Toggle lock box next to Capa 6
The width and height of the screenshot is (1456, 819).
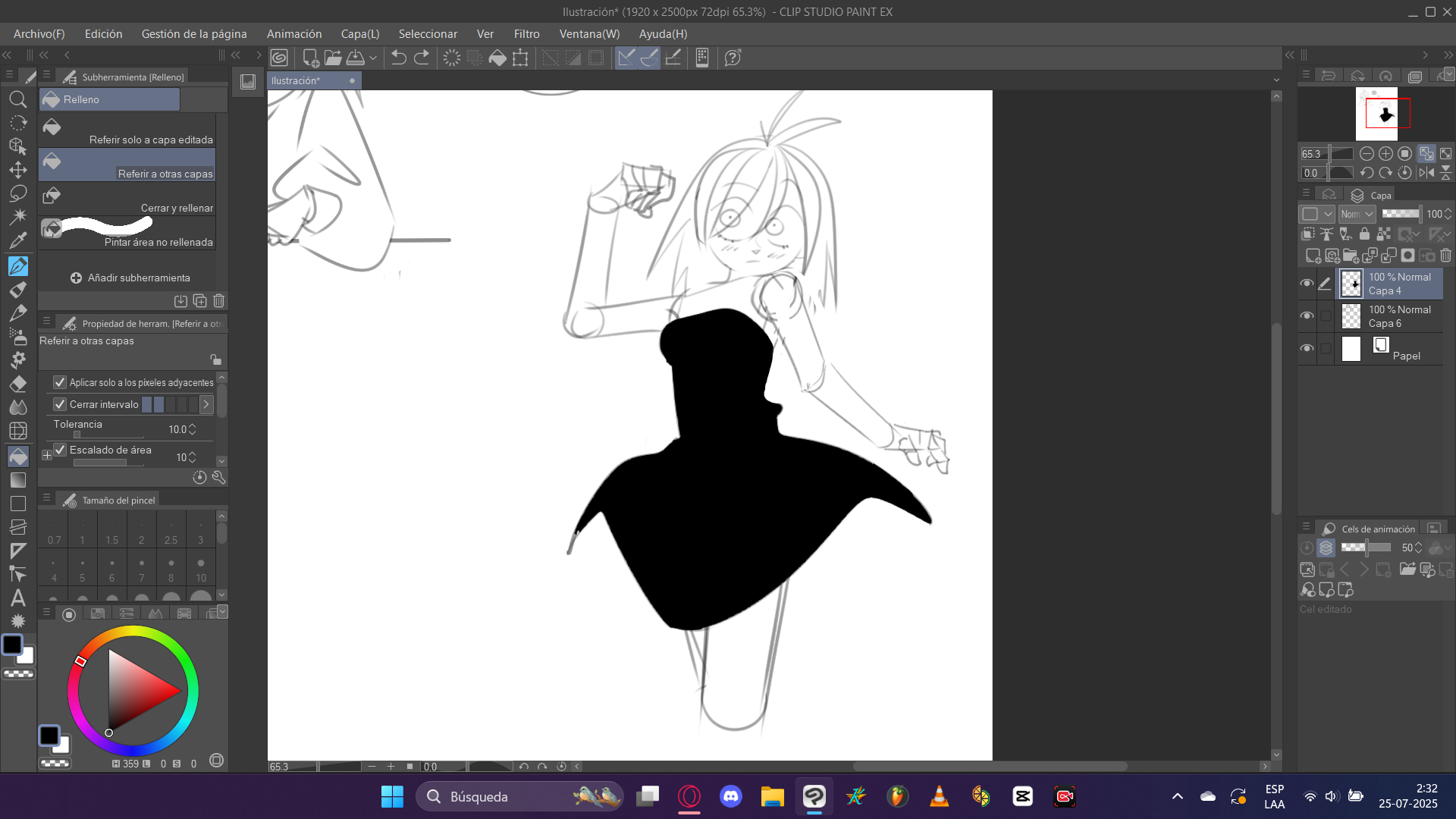click(x=1326, y=316)
